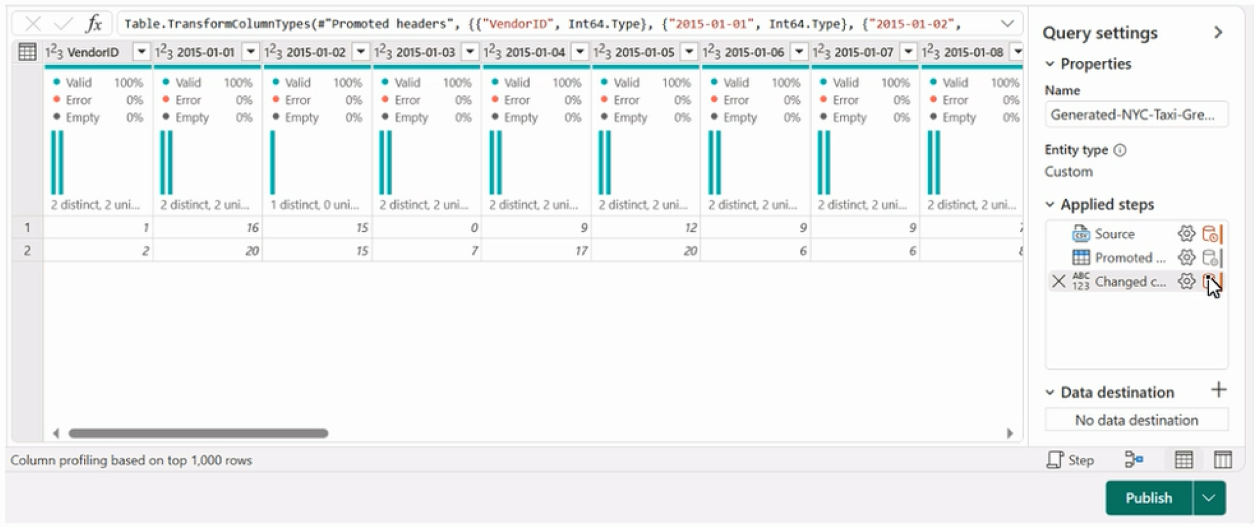1254x527 pixels.
Task: Collapse the Applied steps section
Action: [1050, 205]
